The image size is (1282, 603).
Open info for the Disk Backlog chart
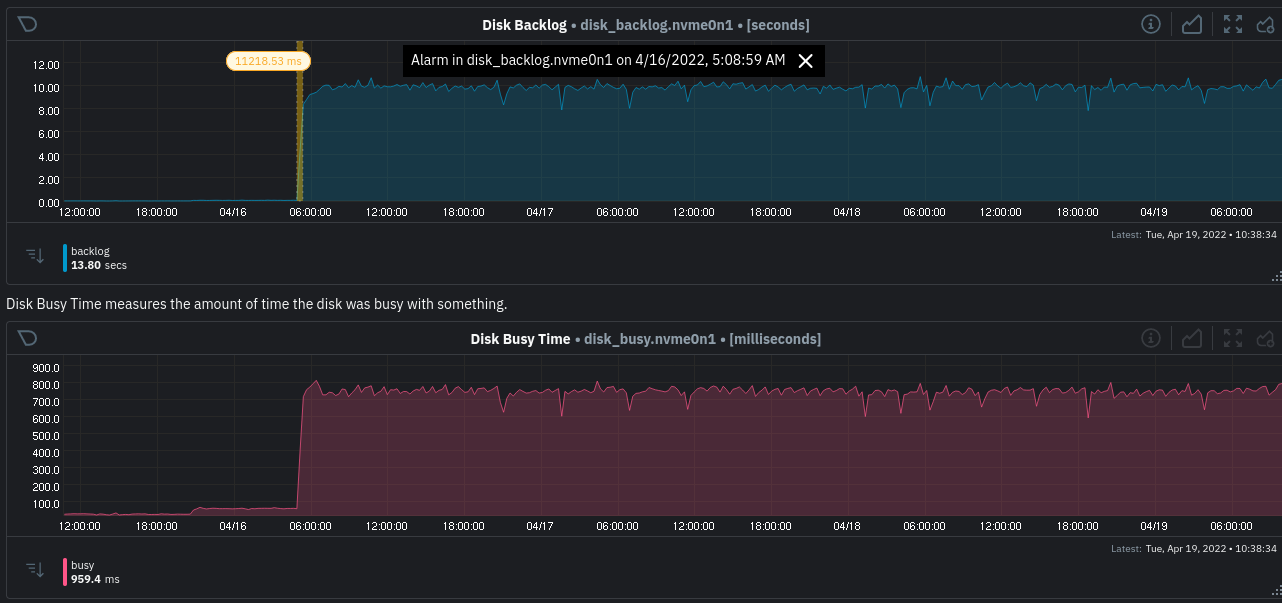[1150, 24]
